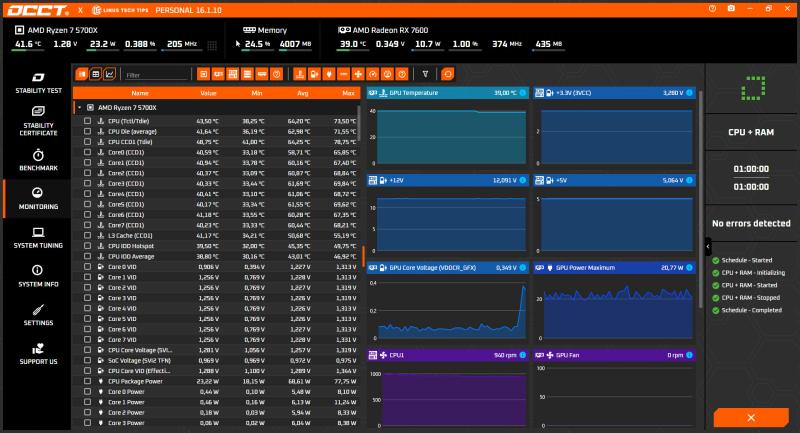Click the OCCT logo in title bar
This screenshot has height=433, width=800.
pos(38,10)
